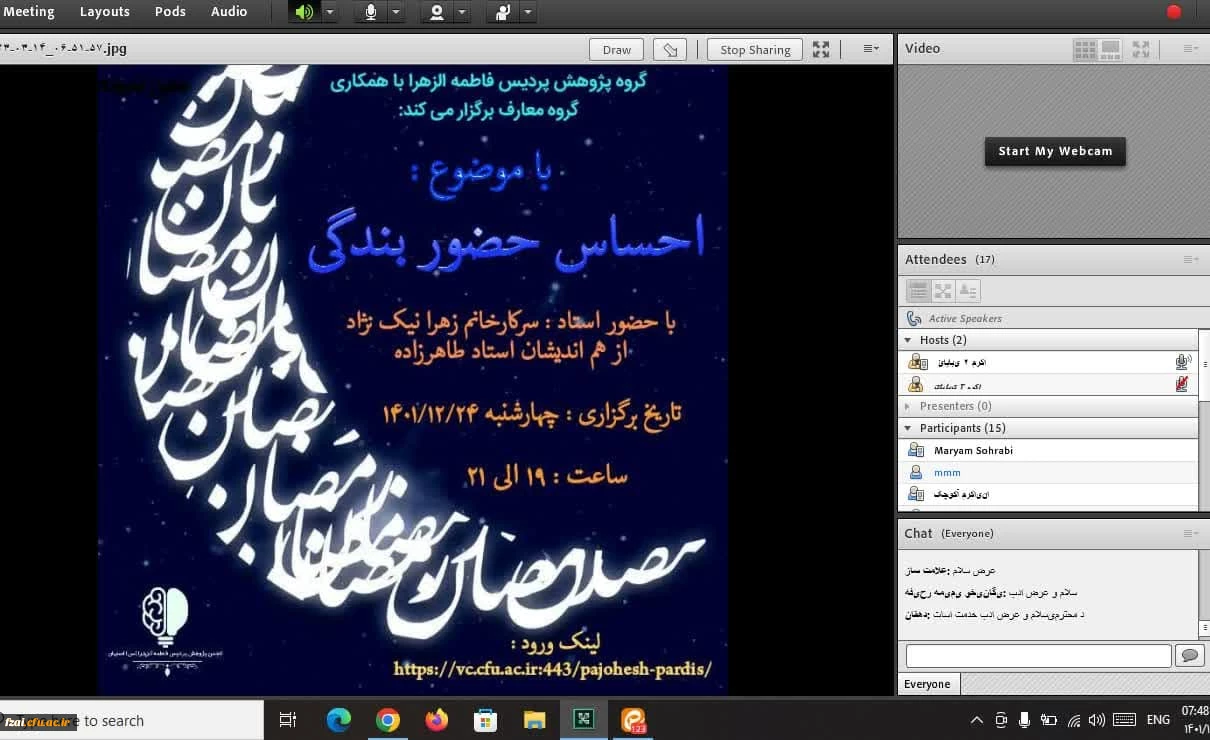This screenshot has width=1210, height=740.
Task: Toggle the webcam icon in the top bar
Action: point(437,12)
